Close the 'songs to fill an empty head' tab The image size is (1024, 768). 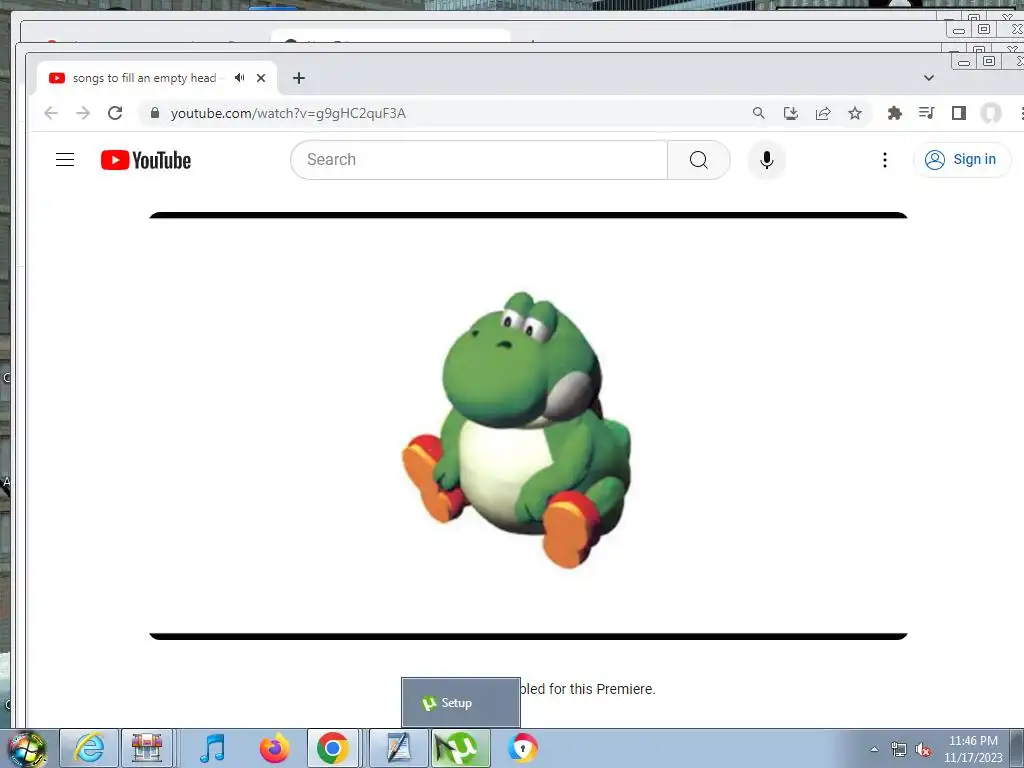(x=261, y=78)
